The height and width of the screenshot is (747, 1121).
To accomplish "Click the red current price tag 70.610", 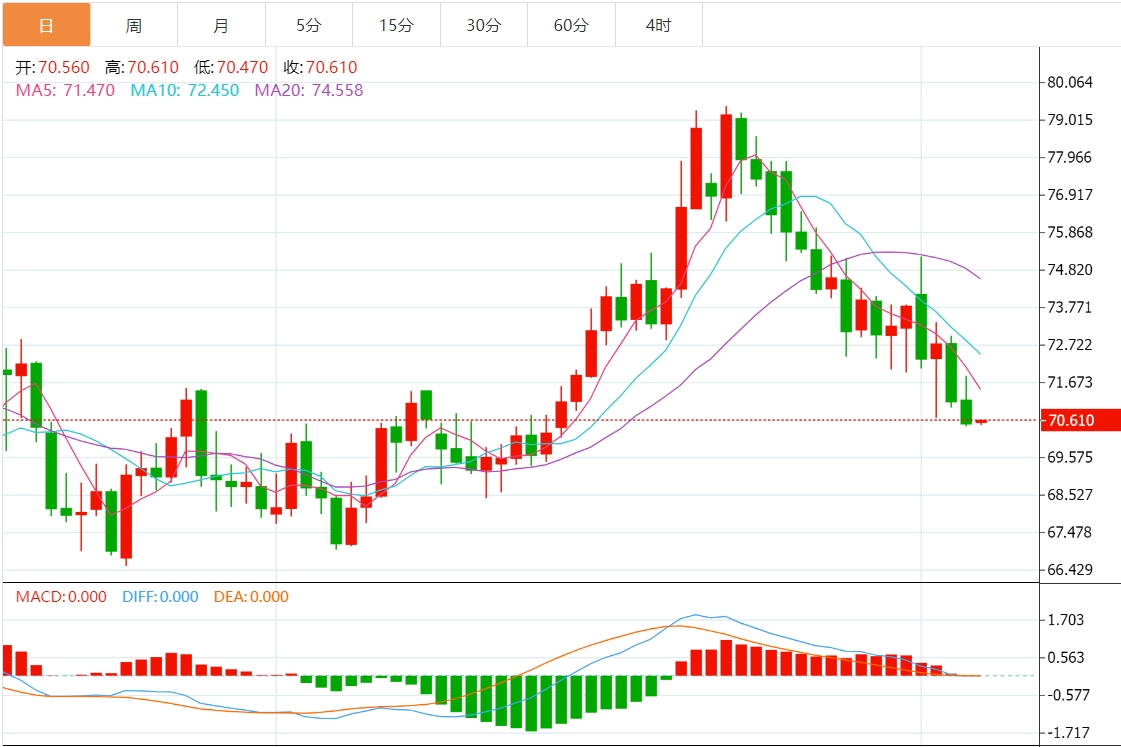I will (x=1080, y=420).
